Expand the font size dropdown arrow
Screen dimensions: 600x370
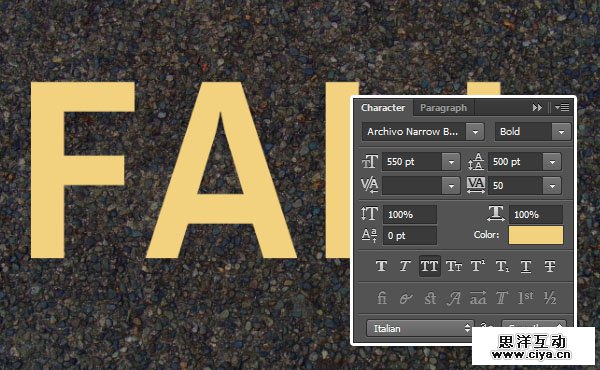451,162
